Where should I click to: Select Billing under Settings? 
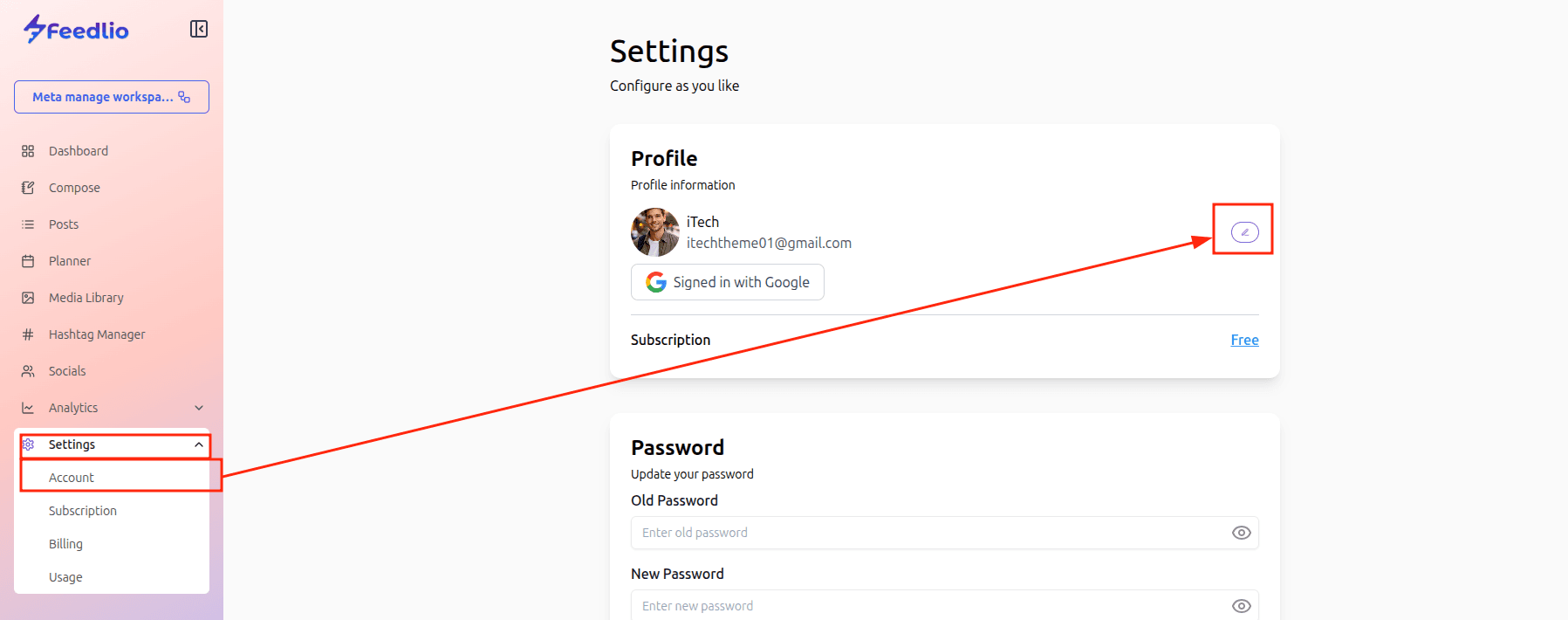pyautogui.click(x=66, y=544)
